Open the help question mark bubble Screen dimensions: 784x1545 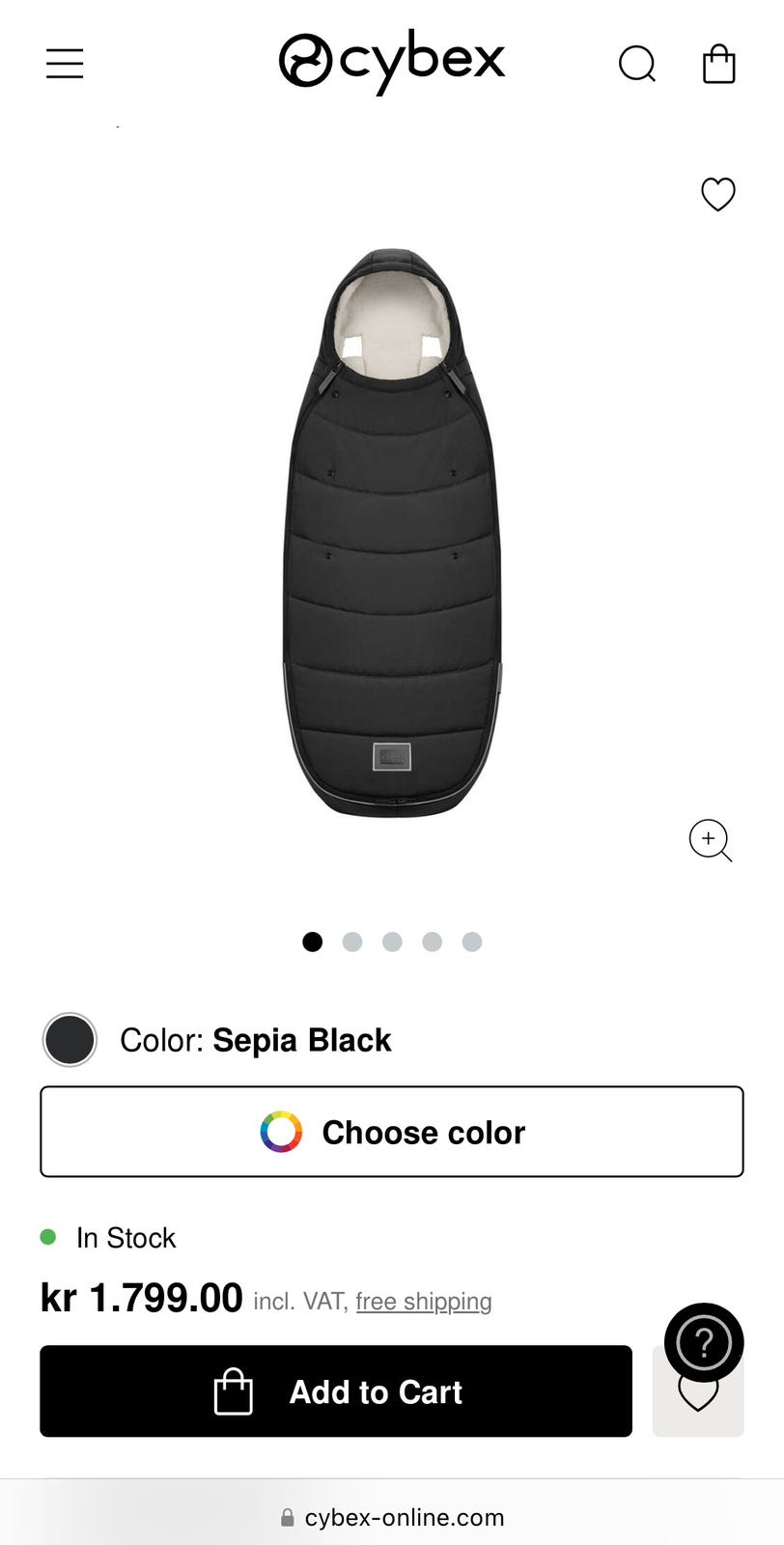704,1341
